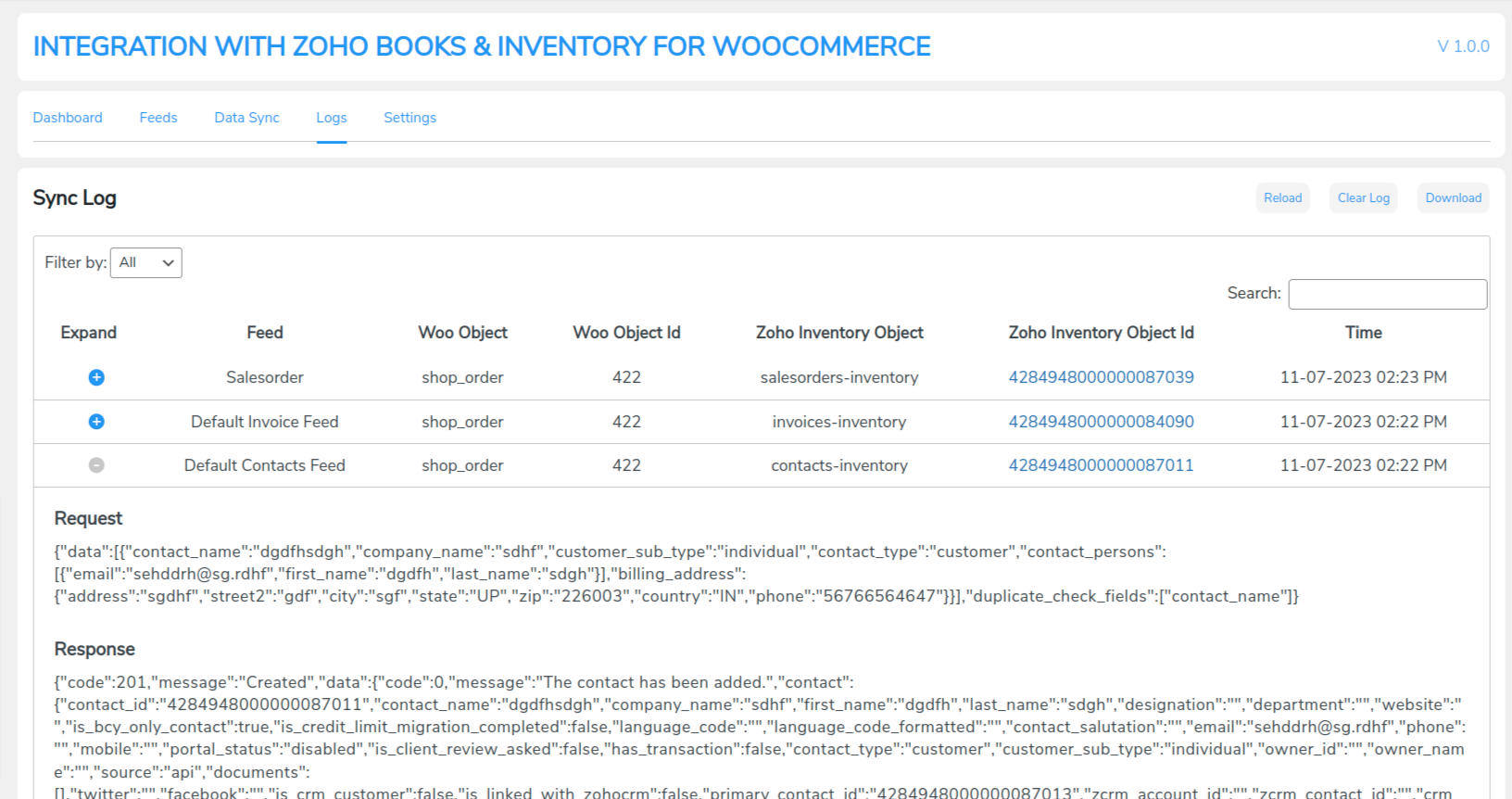Open the Settings tab
The width and height of the screenshot is (1512, 799).
click(x=409, y=118)
